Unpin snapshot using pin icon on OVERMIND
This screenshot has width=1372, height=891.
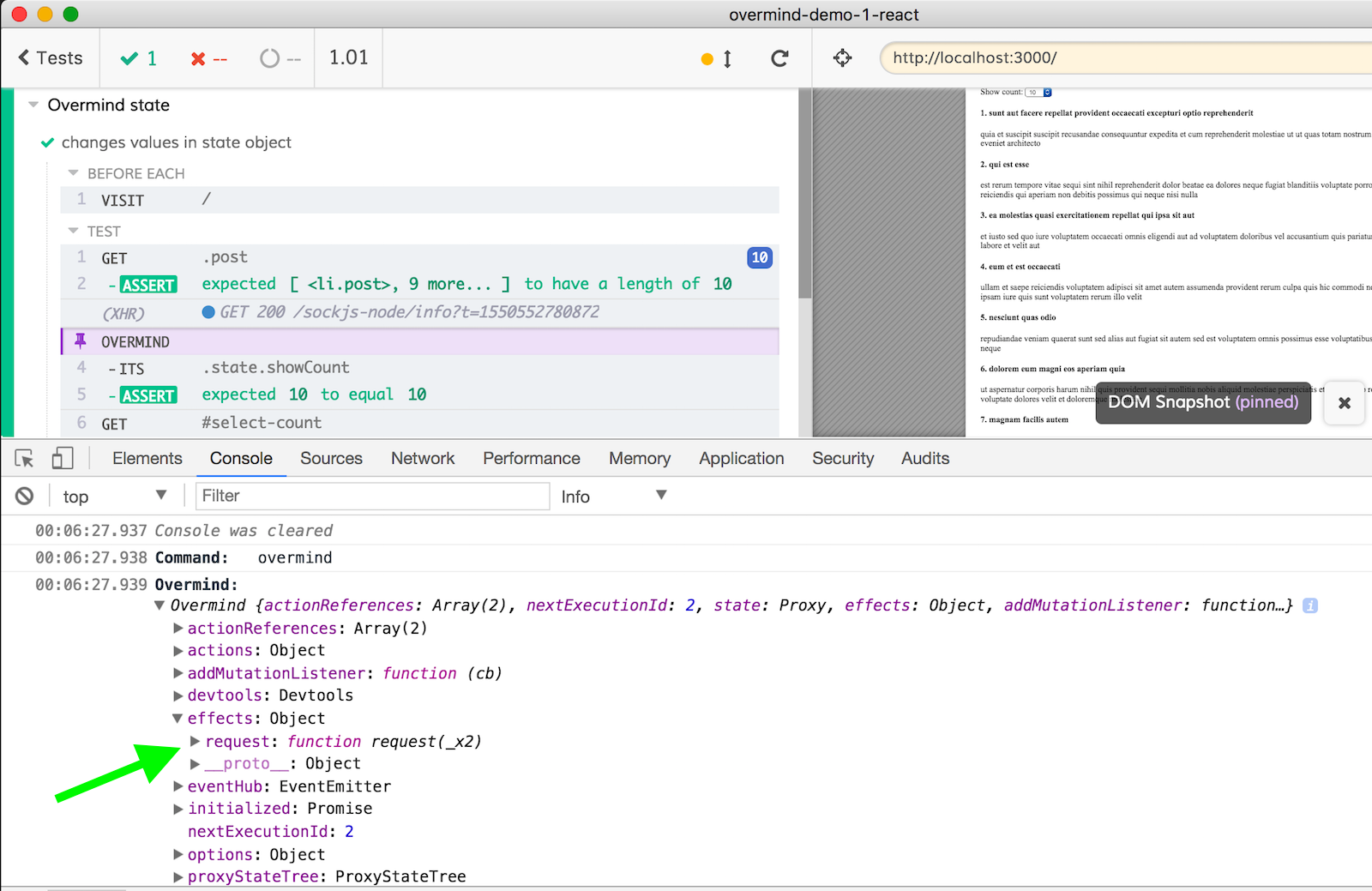pyautogui.click(x=81, y=341)
